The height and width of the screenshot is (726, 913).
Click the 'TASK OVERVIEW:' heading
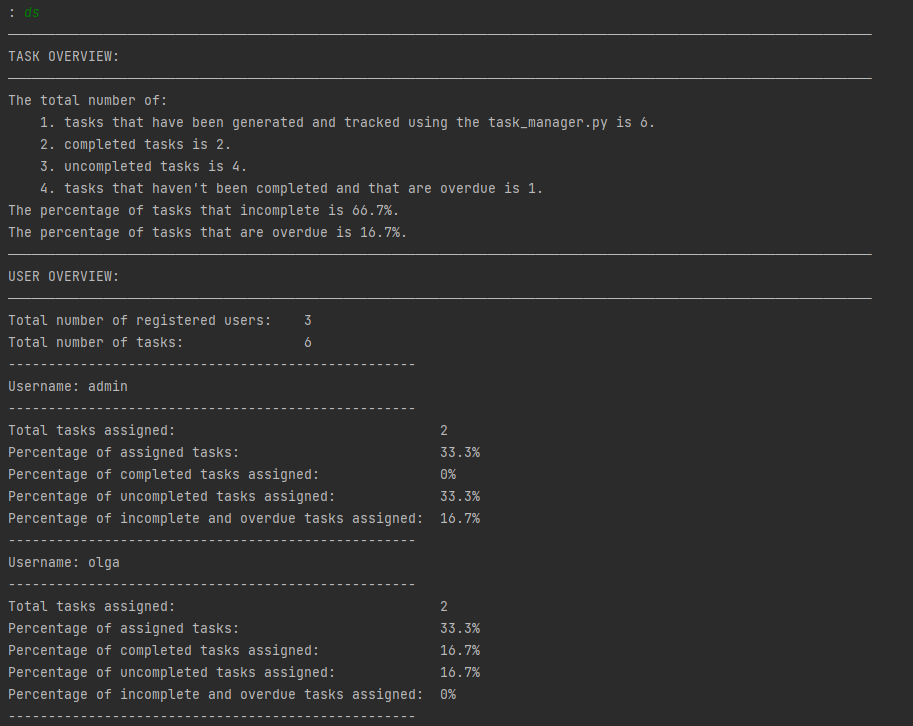coord(63,56)
